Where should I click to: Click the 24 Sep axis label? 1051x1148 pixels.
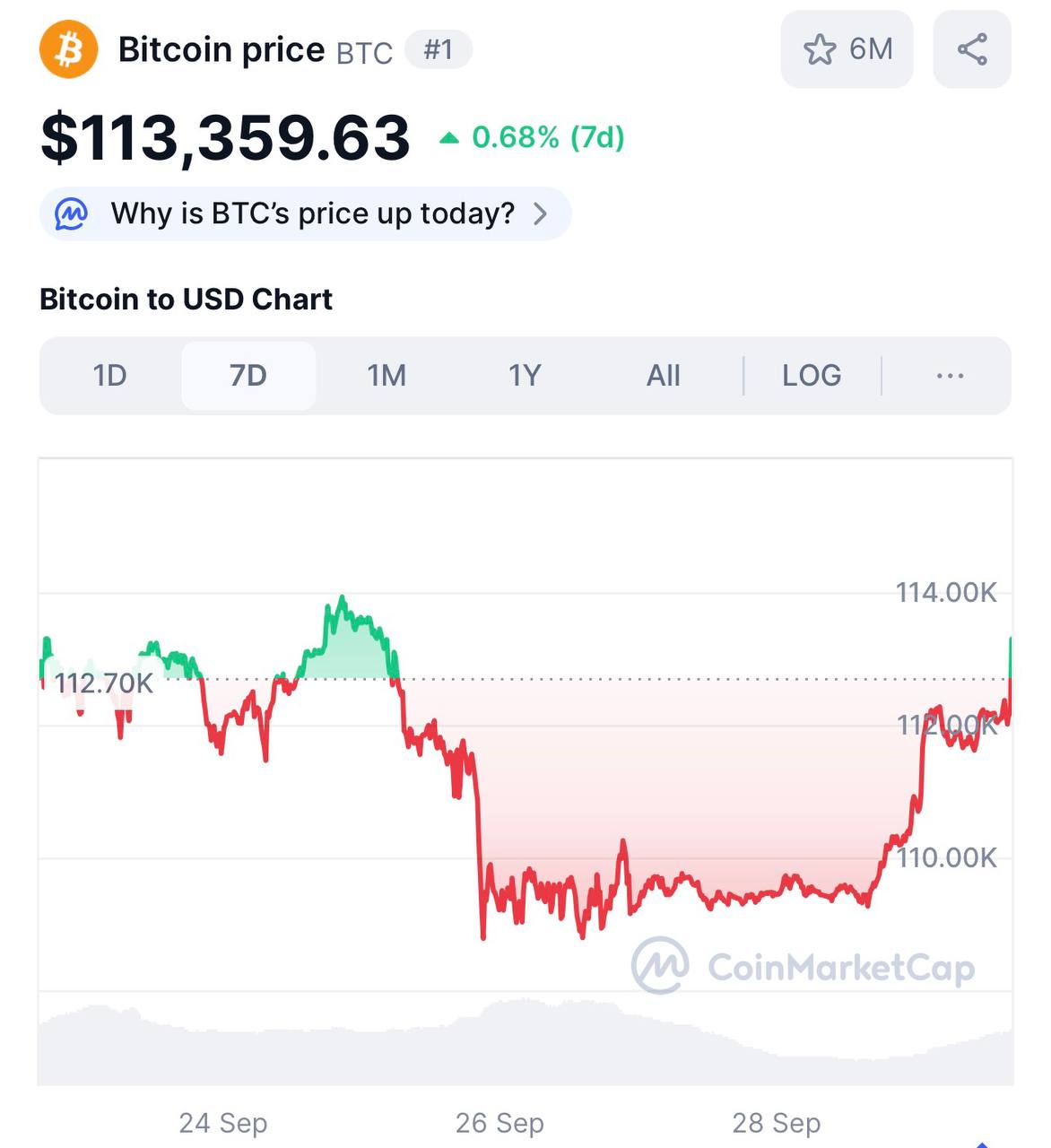point(223,1123)
